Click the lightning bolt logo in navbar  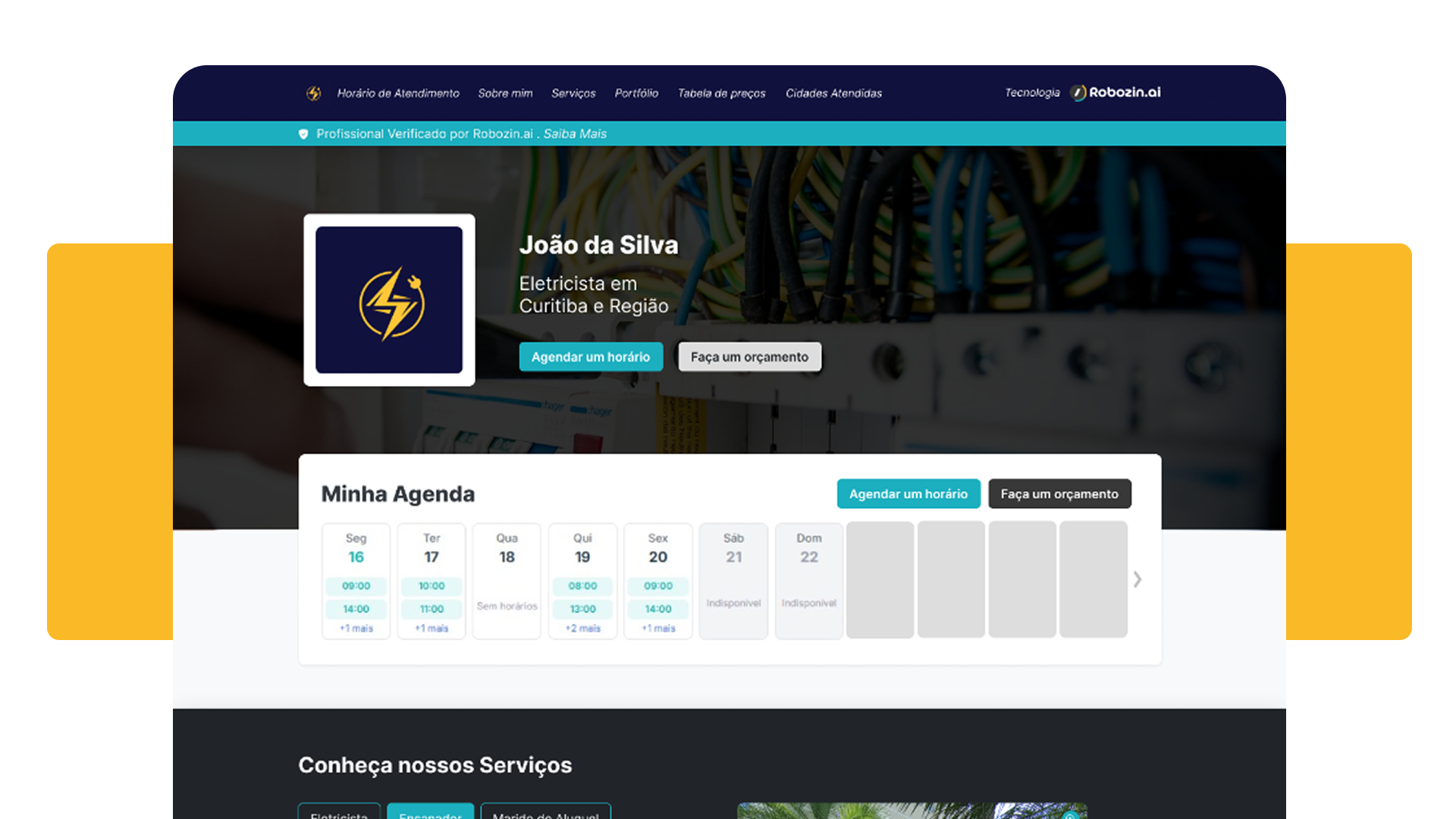[313, 93]
